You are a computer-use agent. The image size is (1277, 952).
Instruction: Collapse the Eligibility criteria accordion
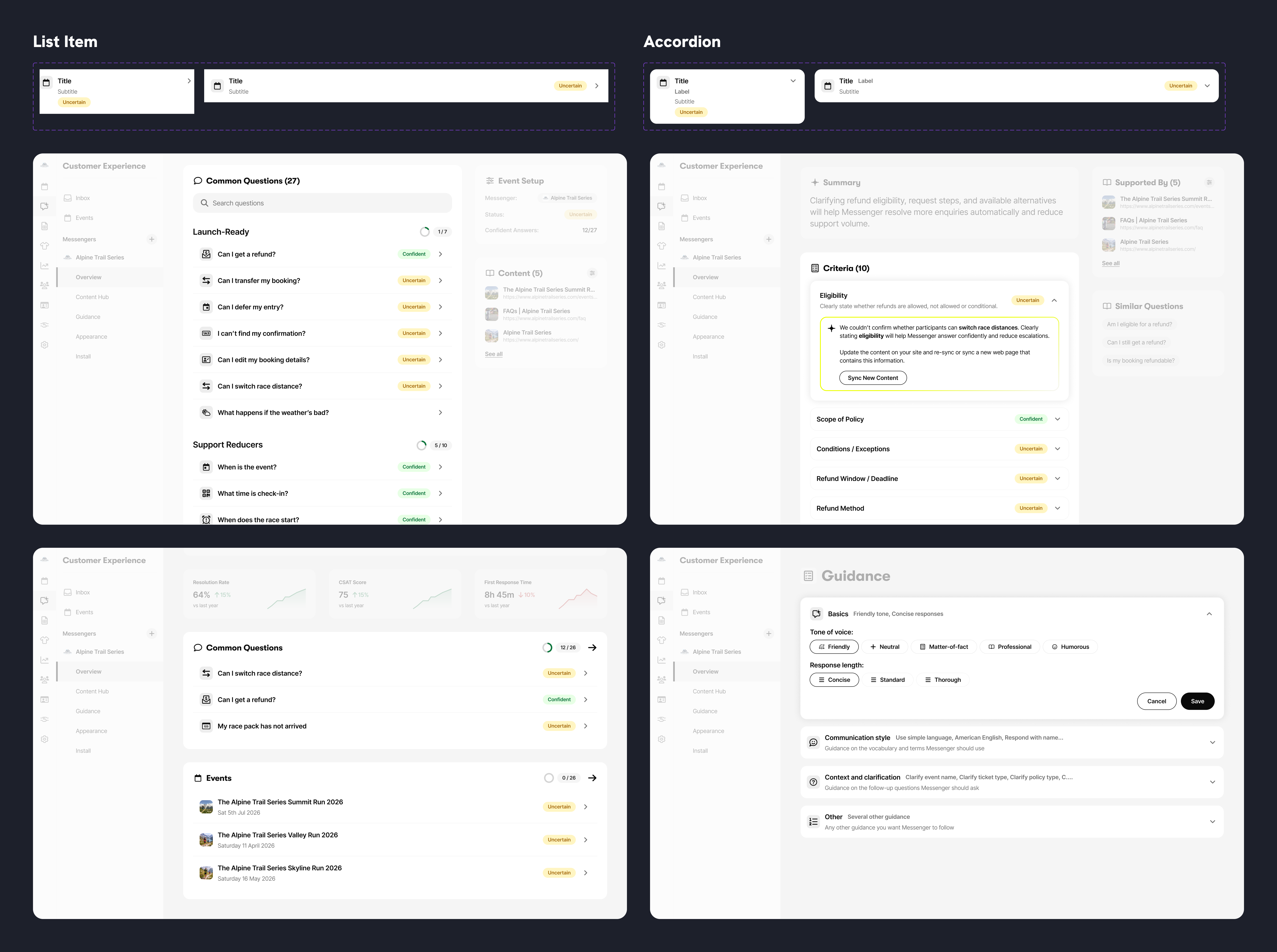(x=1054, y=300)
